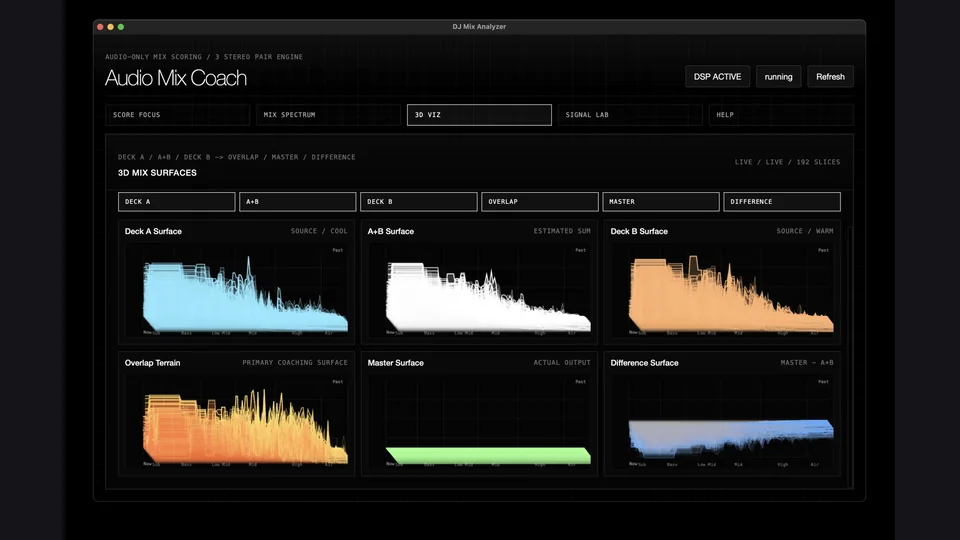Click the DSP ACTIVE button

[718, 77]
